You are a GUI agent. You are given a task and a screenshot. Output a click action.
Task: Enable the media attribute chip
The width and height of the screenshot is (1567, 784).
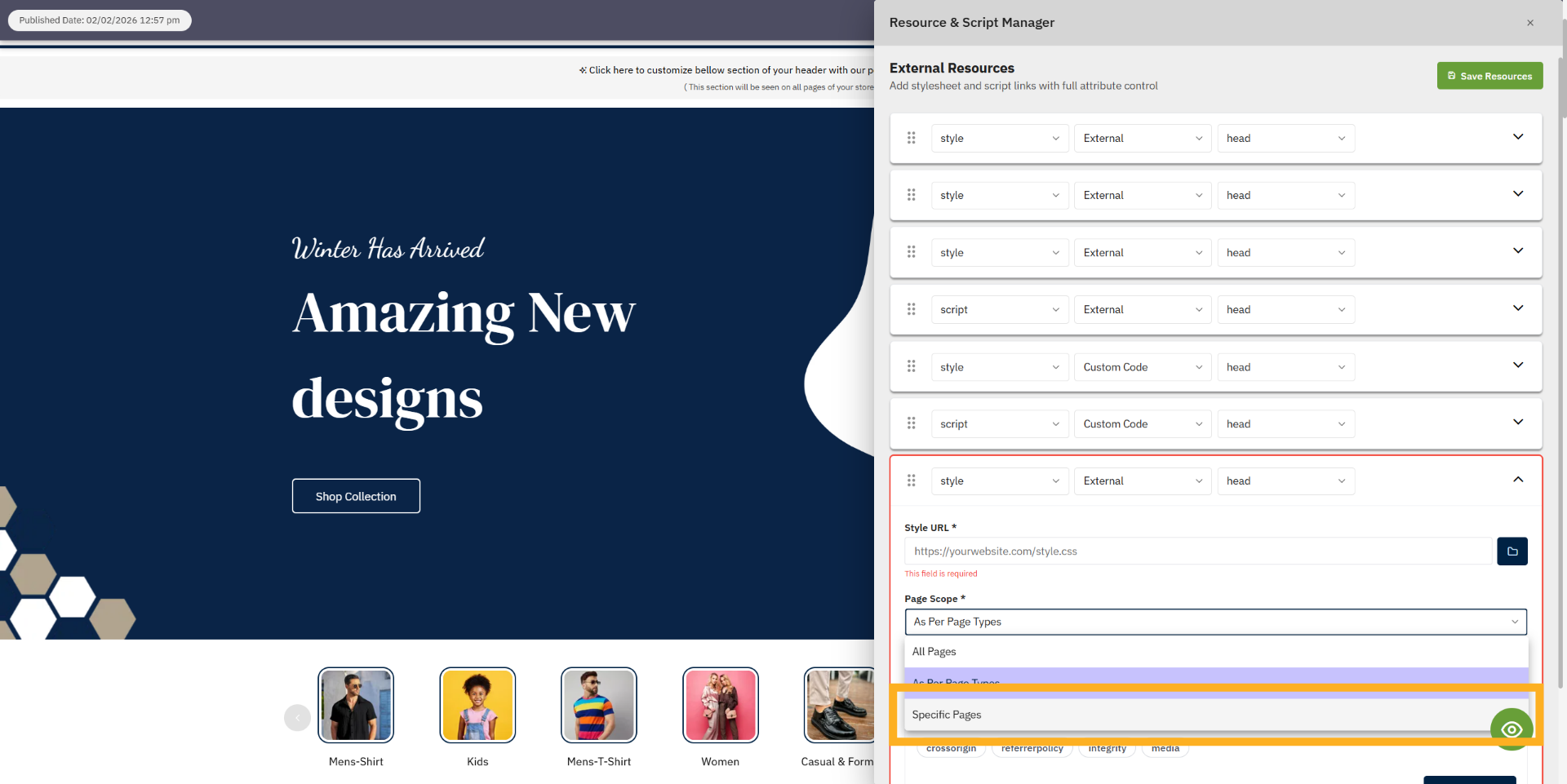point(1165,747)
